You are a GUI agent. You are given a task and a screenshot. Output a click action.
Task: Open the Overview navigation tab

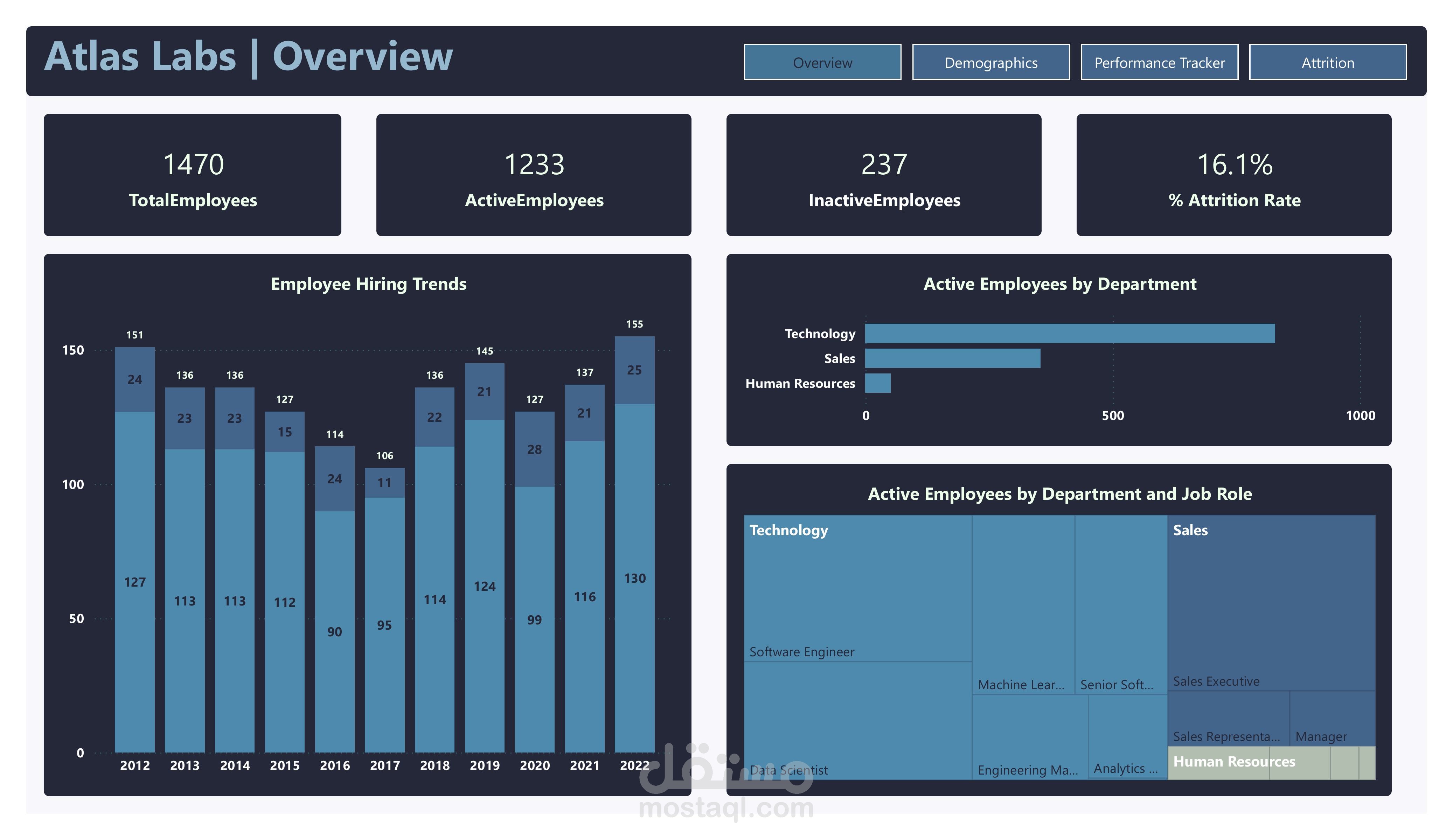pyautogui.click(x=822, y=62)
